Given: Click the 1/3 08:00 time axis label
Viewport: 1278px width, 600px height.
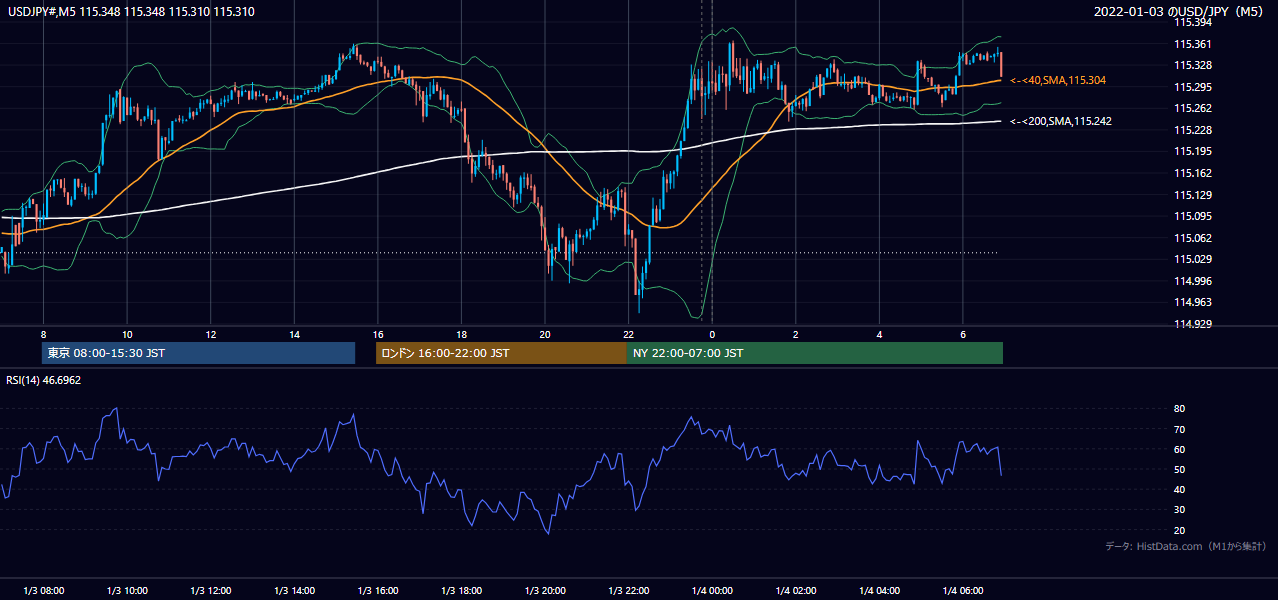Looking at the screenshot, I should [43, 590].
